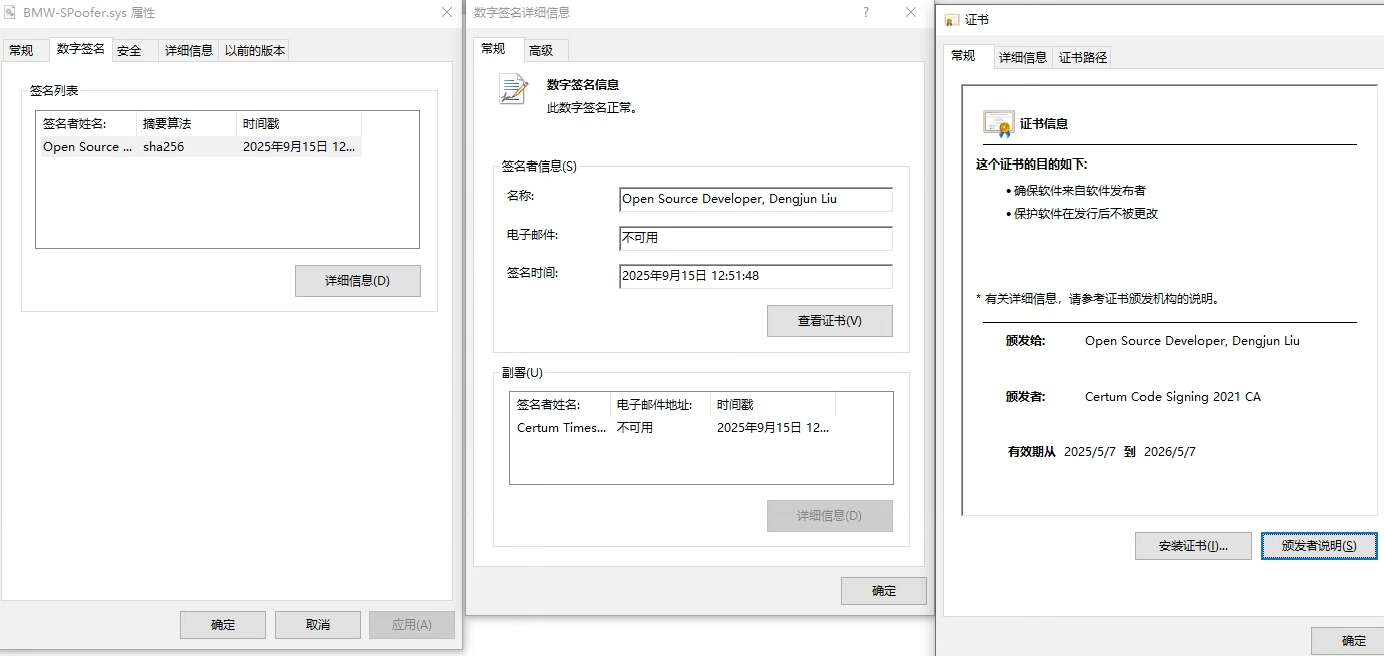Image resolution: width=1384 pixels, height=656 pixels.
Task: Click 取消 in properties window
Action: click(x=318, y=625)
